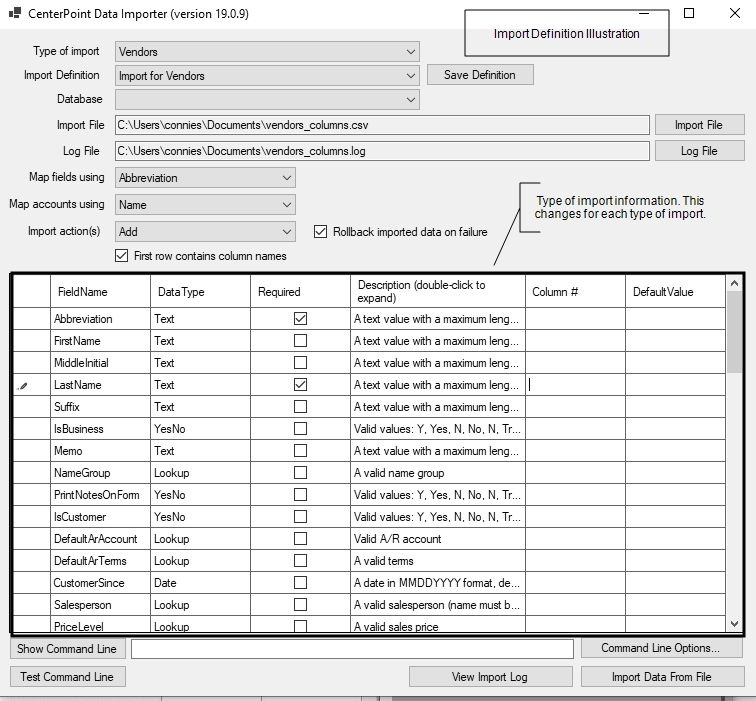Check Required box for Suffix
Screen dimensions: 756x701
pos(300,407)
